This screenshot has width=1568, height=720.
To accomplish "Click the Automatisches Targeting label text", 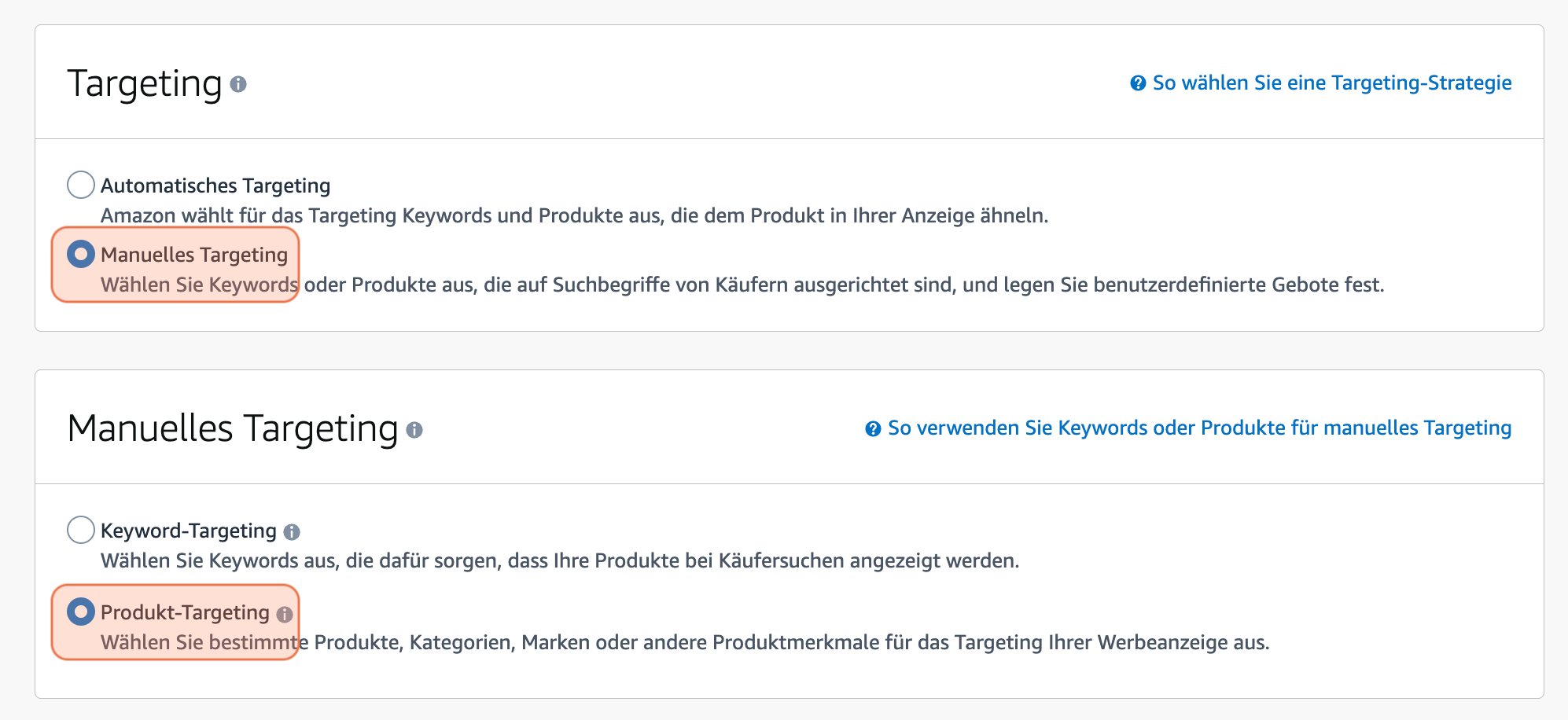I will pos(215,185).
